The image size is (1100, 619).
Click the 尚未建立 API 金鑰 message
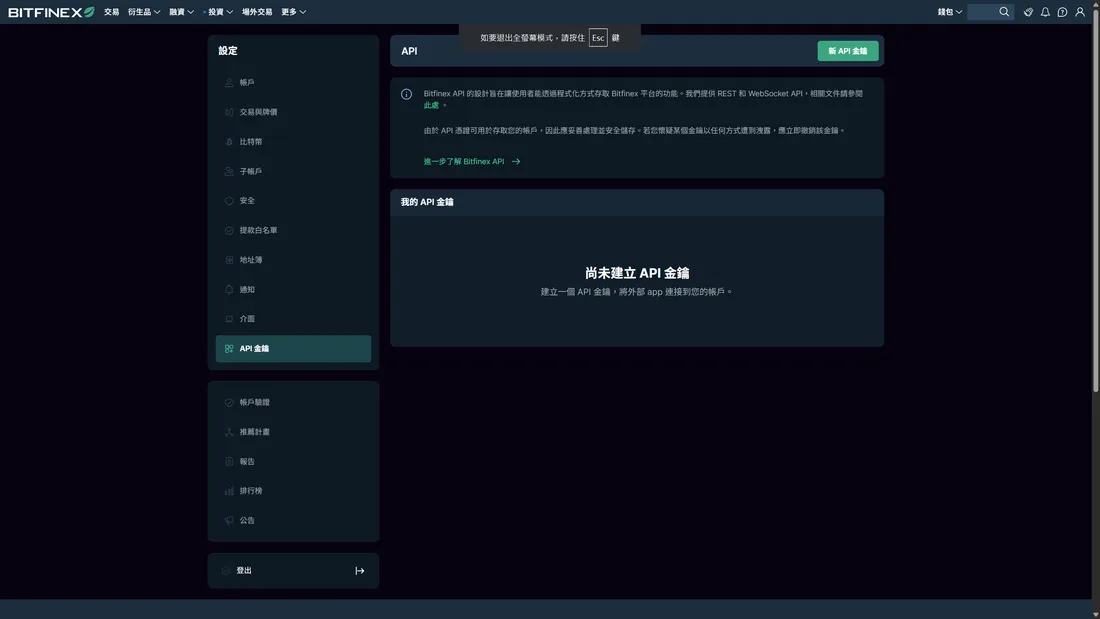coord(637,273)
